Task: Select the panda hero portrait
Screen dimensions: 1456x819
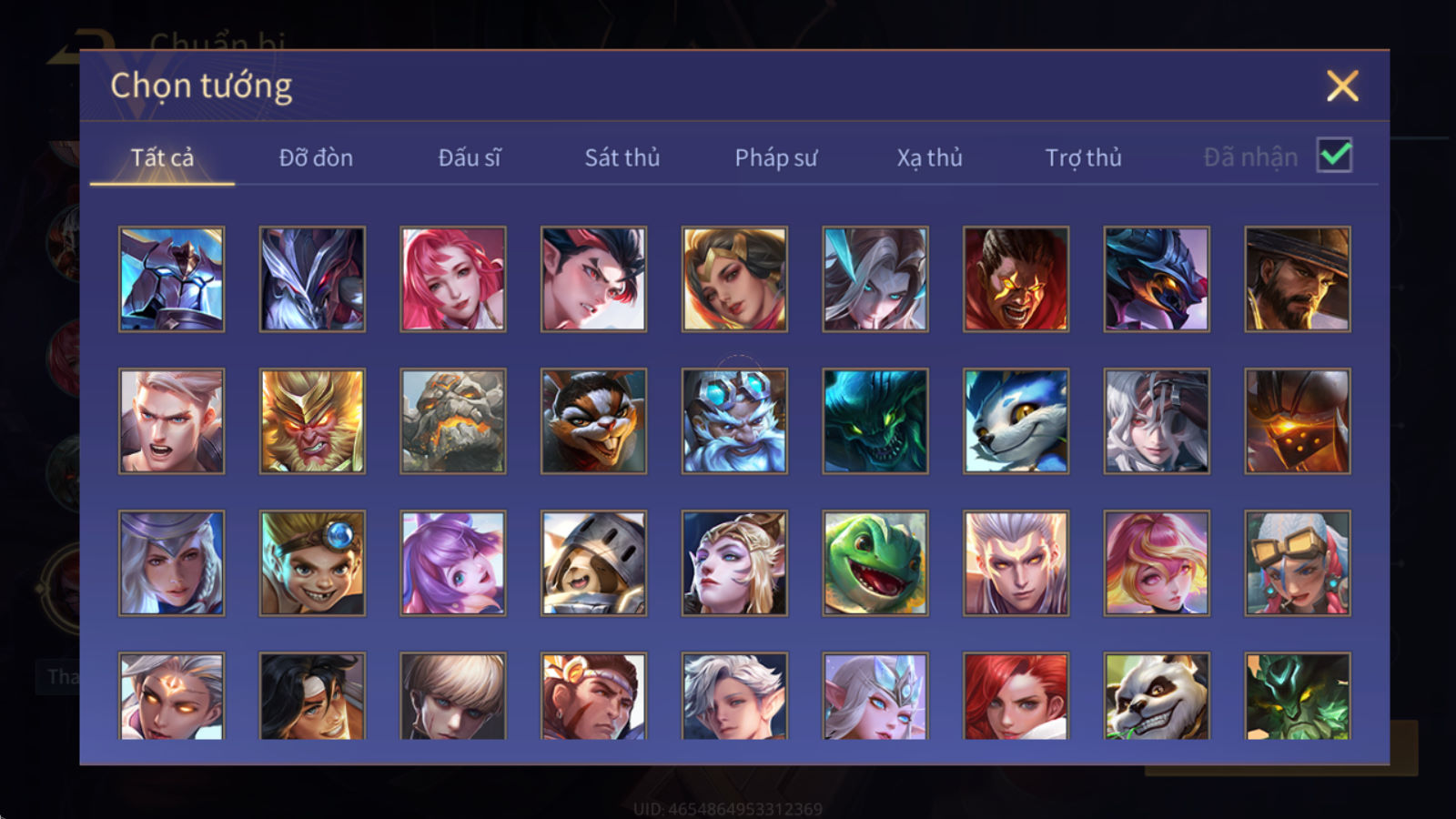Action: 1157,696
